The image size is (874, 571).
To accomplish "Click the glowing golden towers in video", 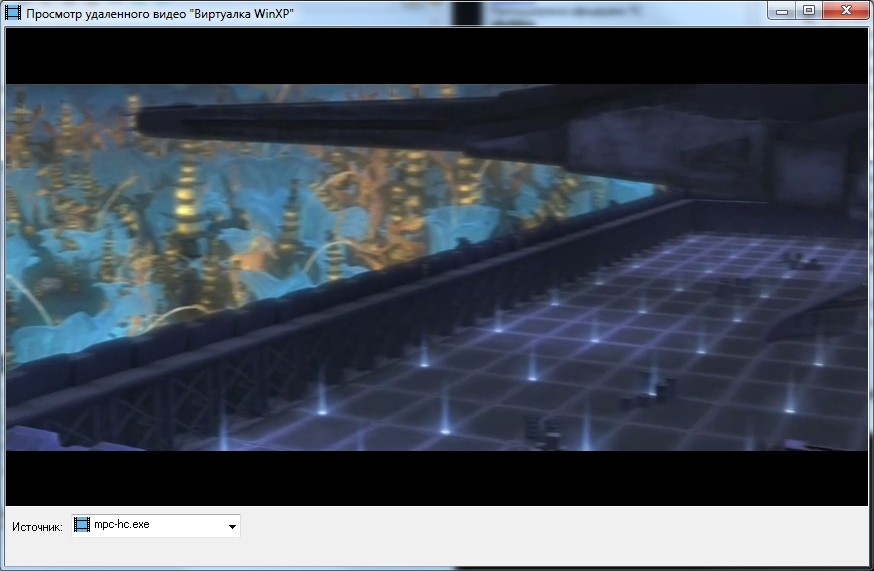I will [x=187, y=170].
